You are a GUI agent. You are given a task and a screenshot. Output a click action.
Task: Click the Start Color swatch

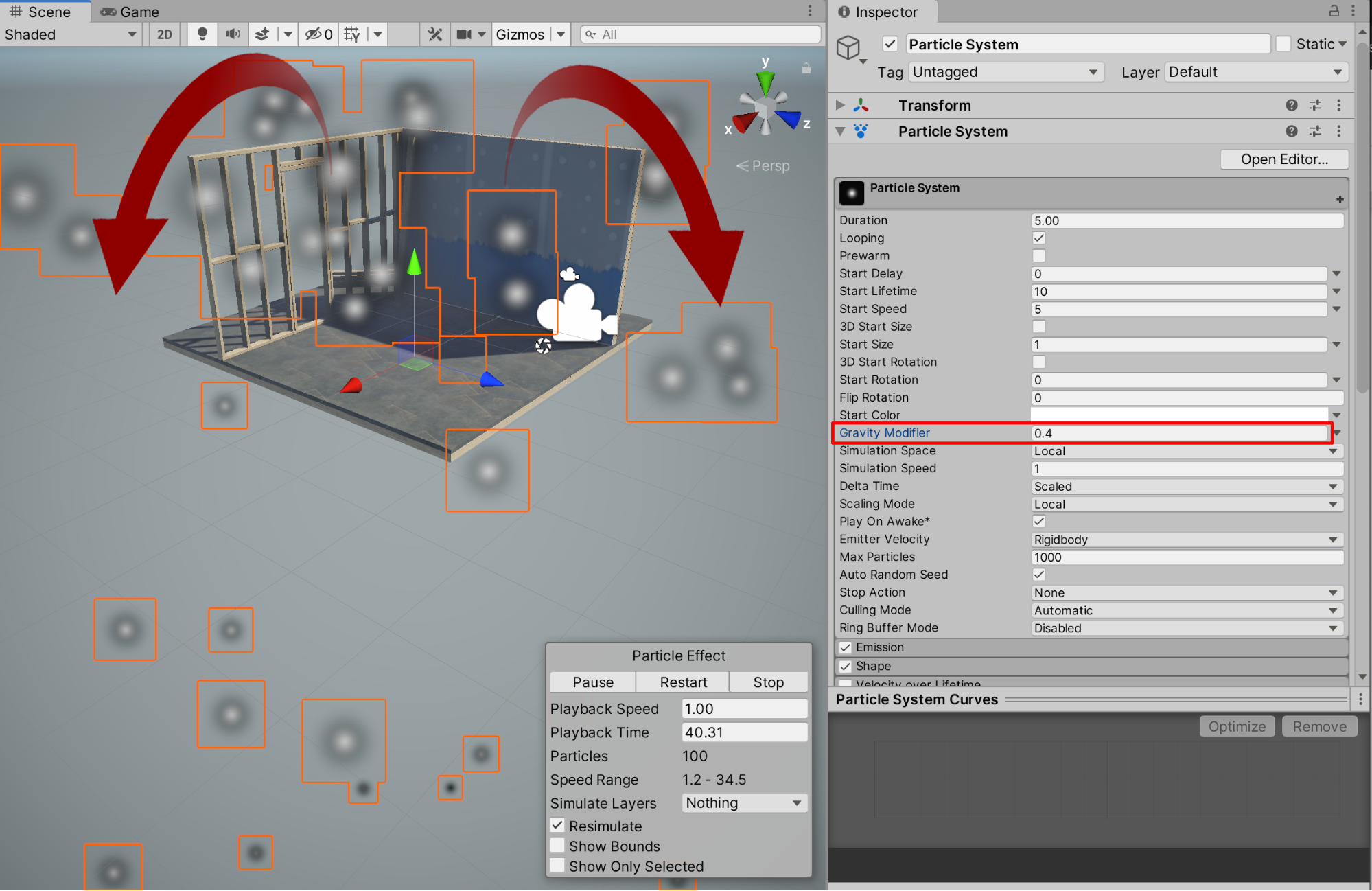point(1179,415)
